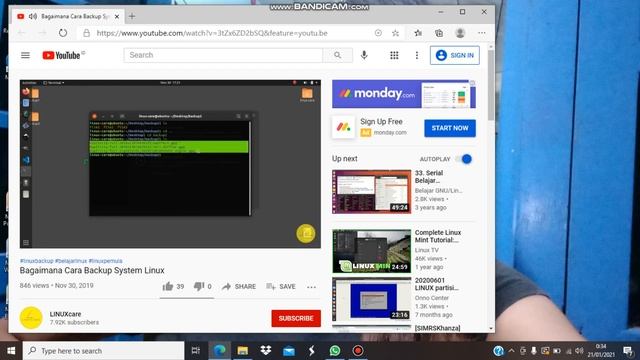Close the Bagaimana Cara Backup tab
Viewport: 640px width, 360px height.
(x=117, y=16)
